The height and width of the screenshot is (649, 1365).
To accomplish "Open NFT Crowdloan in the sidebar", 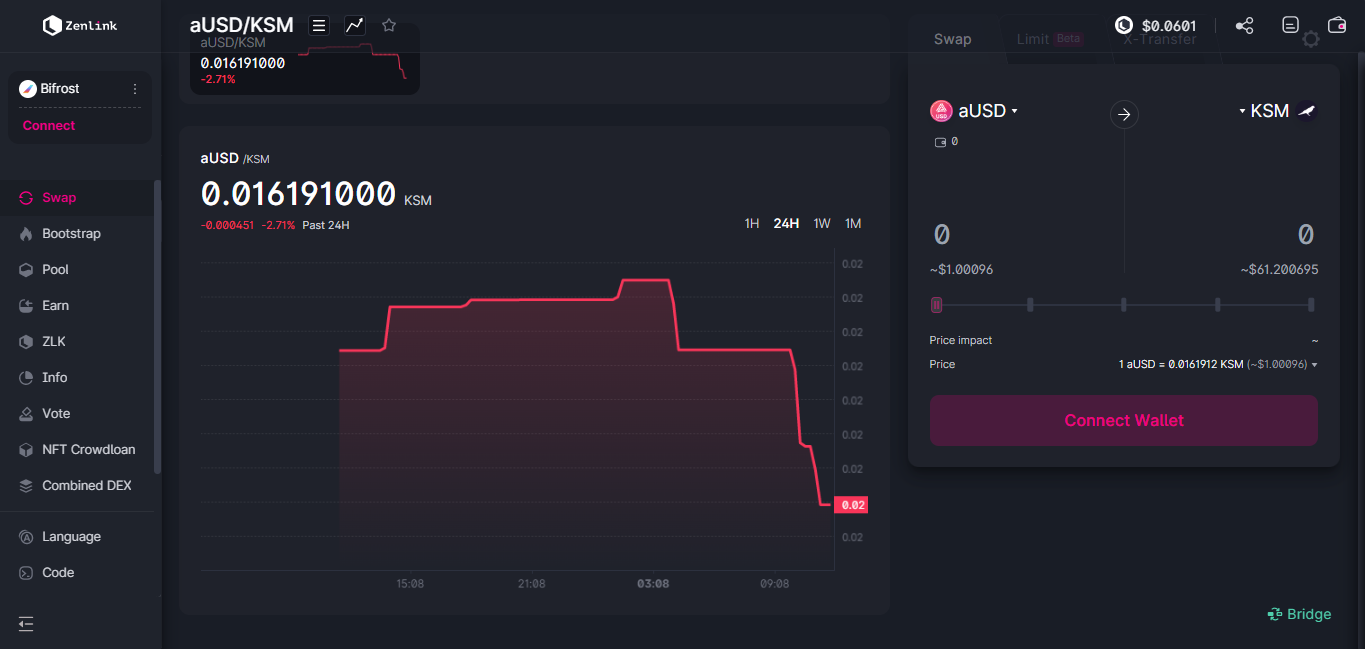I will [78, 449].
